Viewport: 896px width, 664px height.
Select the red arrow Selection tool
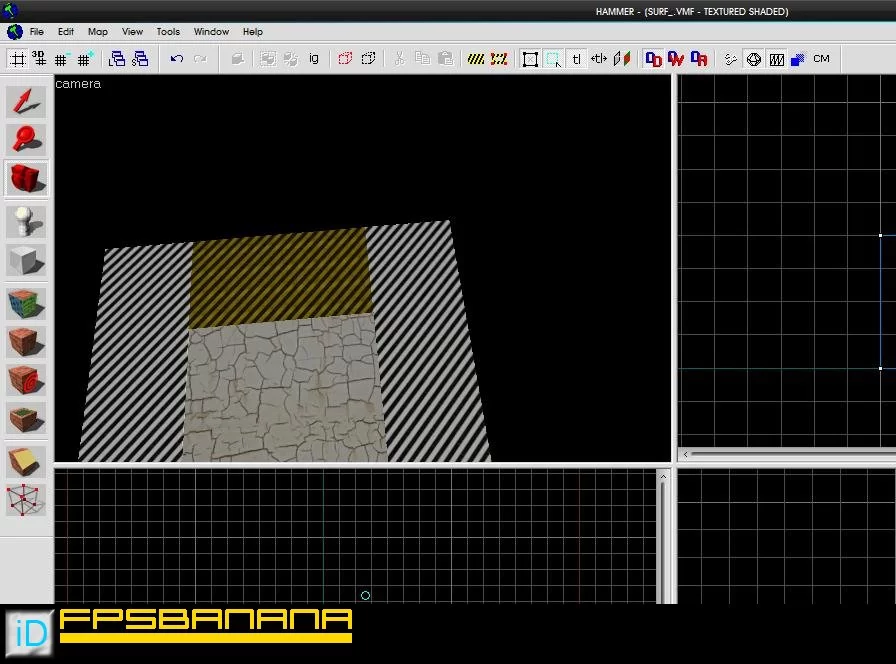coord(26,103)
